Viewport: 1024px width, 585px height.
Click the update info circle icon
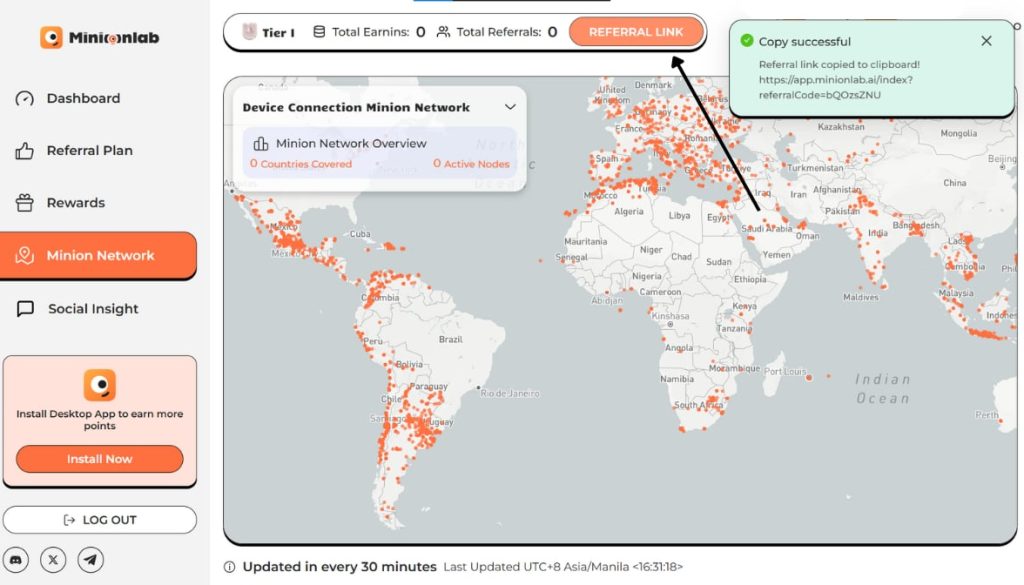230,567
